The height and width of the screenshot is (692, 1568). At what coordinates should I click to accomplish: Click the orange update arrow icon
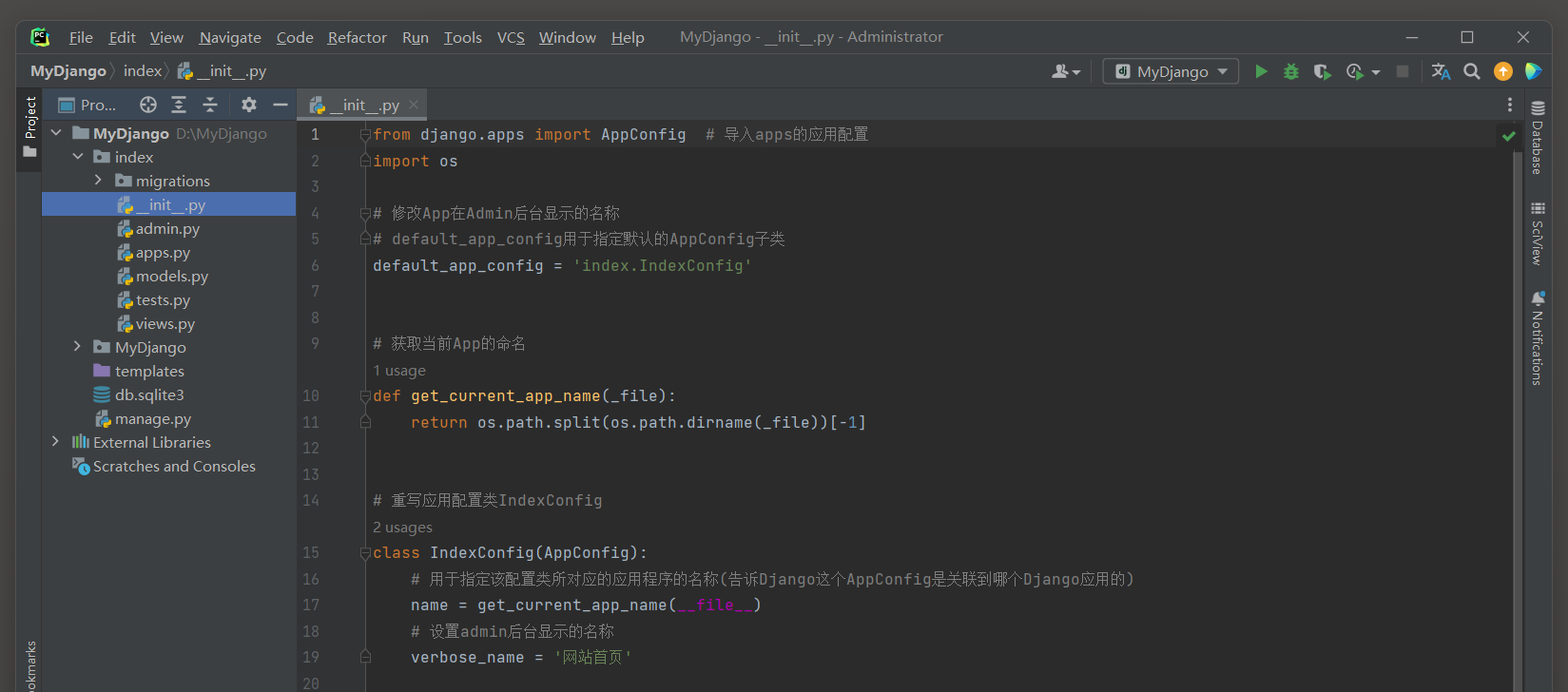[1503, 71]
